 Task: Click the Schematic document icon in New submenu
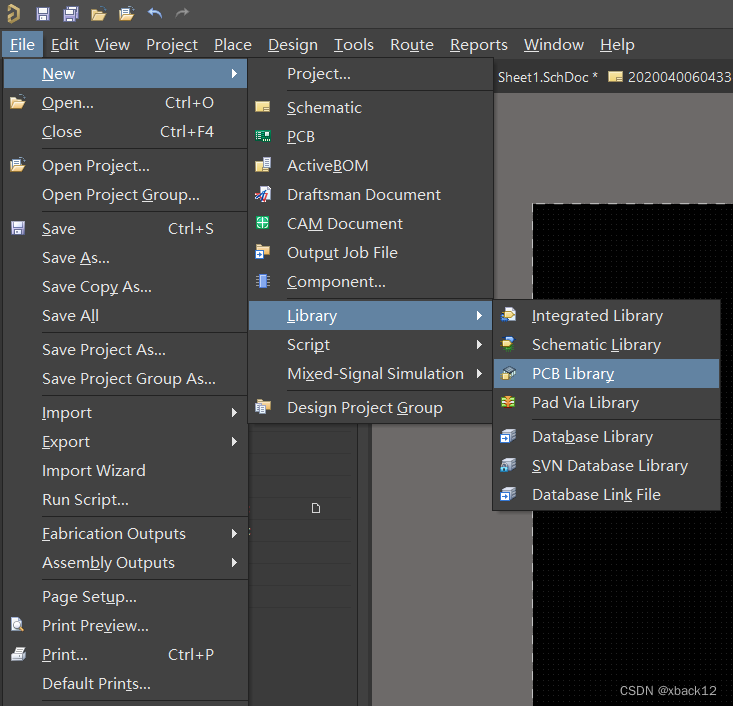point(263,107)
